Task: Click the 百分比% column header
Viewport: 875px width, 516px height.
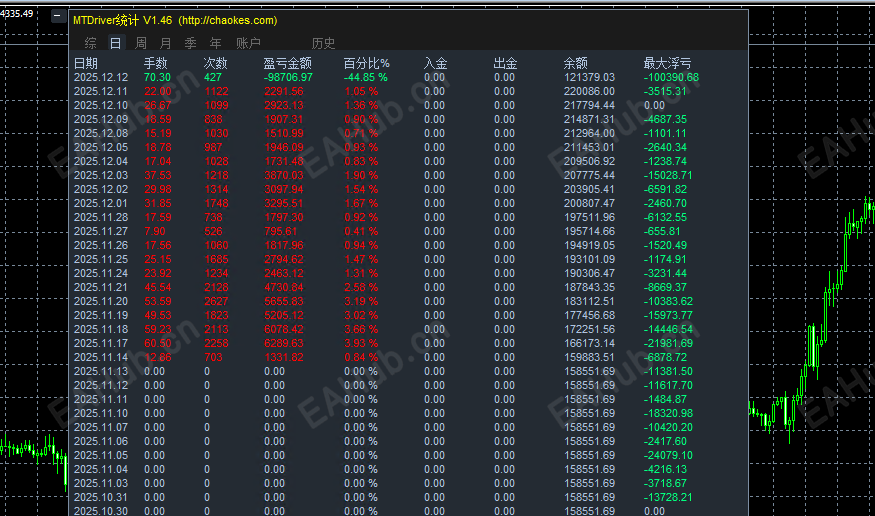Action: coord(366,63)
